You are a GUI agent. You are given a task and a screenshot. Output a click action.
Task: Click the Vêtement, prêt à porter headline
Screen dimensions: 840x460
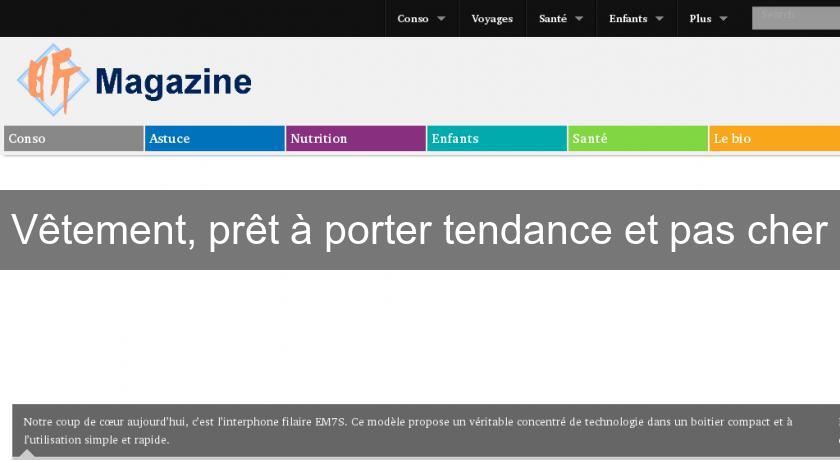pyautogui.click(x=420, y=230)
